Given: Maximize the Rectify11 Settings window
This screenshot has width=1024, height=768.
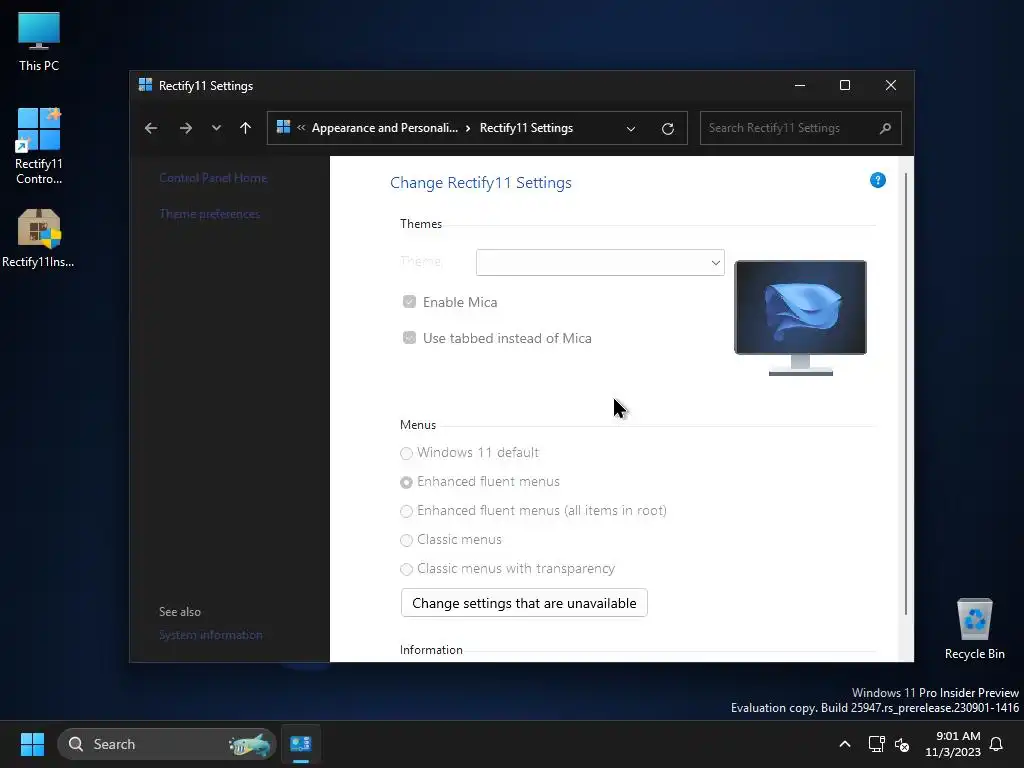Looking at the screenshot, I should tap(844, 85).
